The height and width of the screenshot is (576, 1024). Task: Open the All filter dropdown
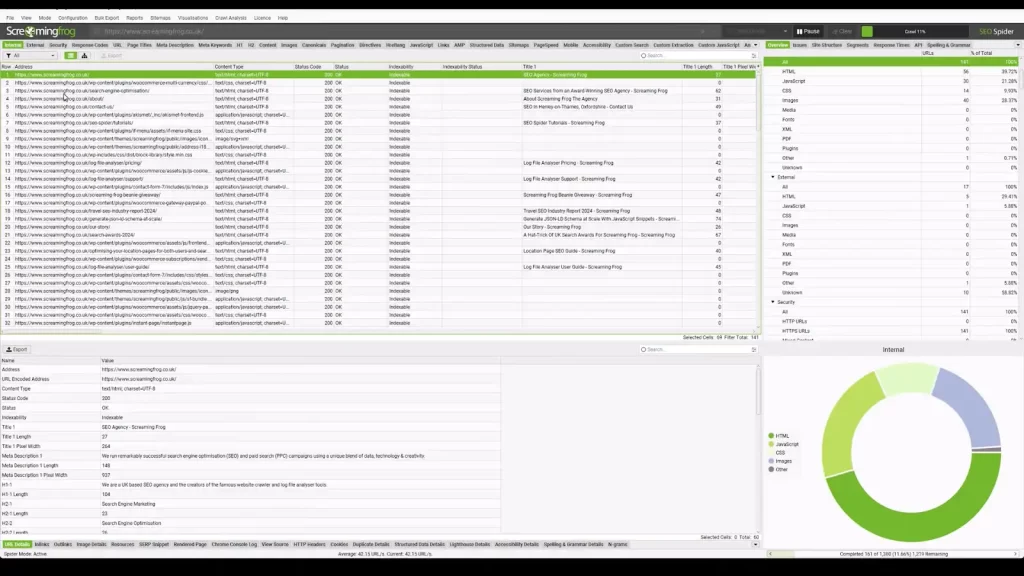(x=30, y=56)
